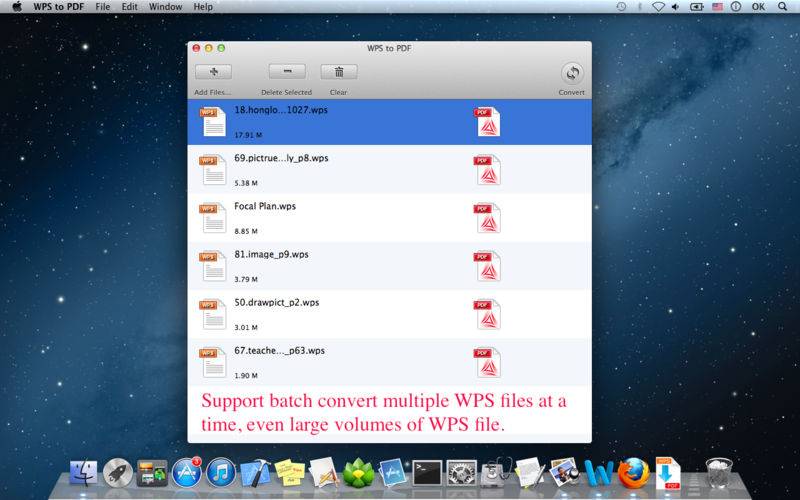The image size is (800, 500).
Task: Open iTunes from the dock
Action: pos(220,473)
